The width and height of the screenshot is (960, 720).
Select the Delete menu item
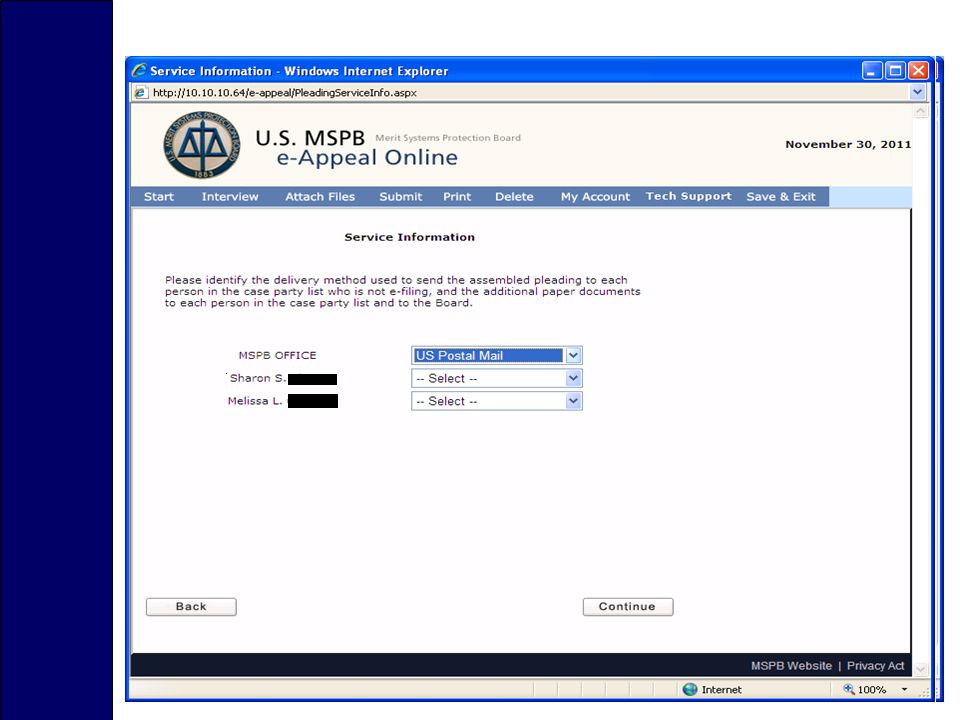click(x=514, y=197)
